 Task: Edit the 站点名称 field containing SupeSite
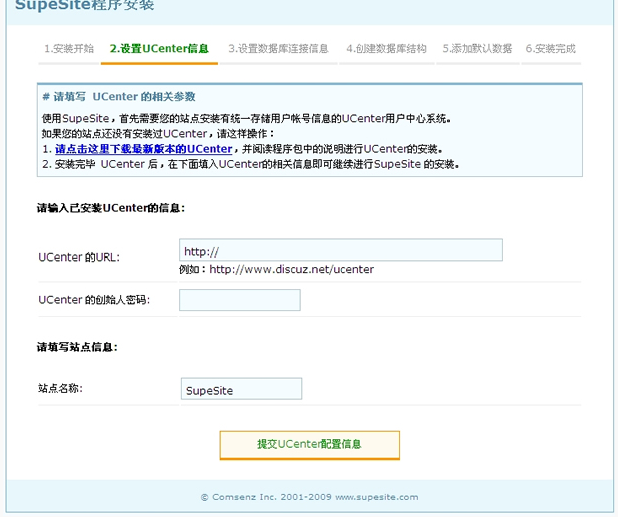click(242, 389)
